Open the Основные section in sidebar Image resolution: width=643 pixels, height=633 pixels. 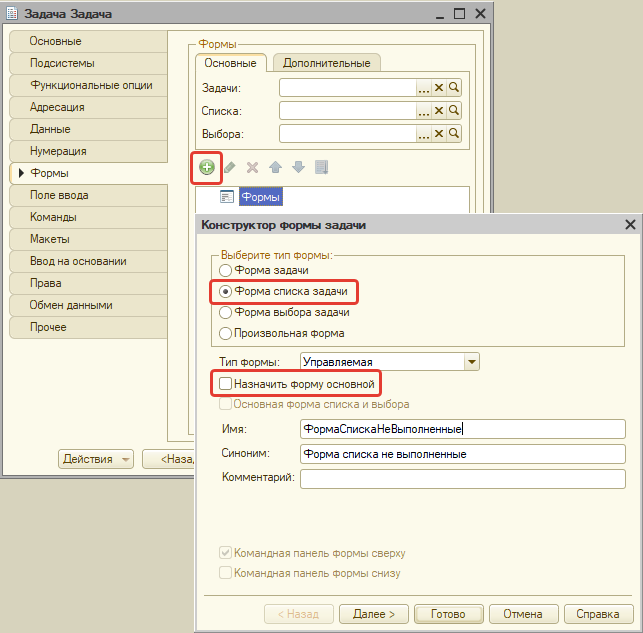tap(88, 41)
